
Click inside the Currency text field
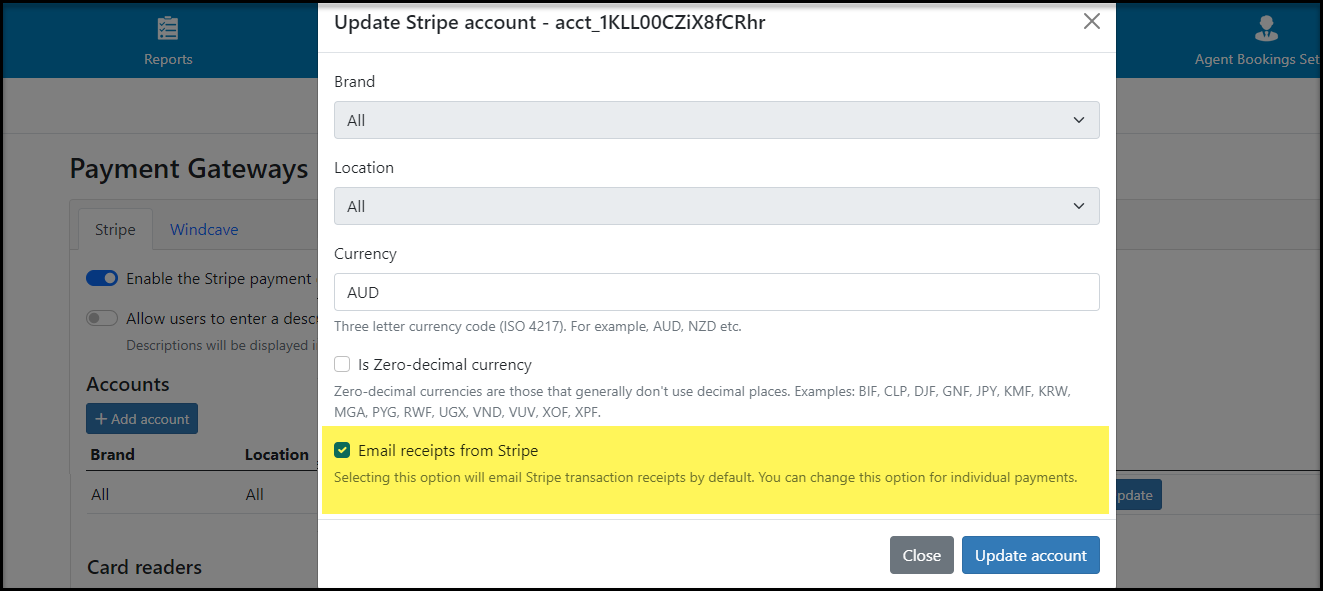(717, 292)
